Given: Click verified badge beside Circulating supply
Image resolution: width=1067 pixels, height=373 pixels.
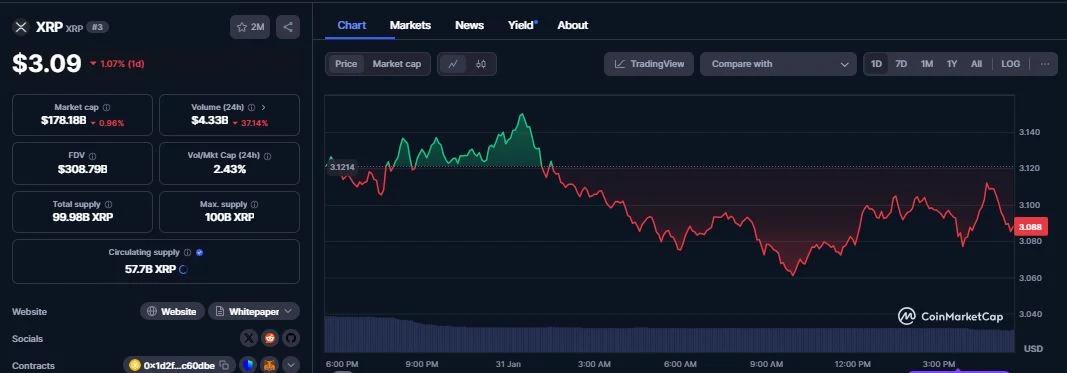Looking at the screenshot, I should tap(199, 253).
